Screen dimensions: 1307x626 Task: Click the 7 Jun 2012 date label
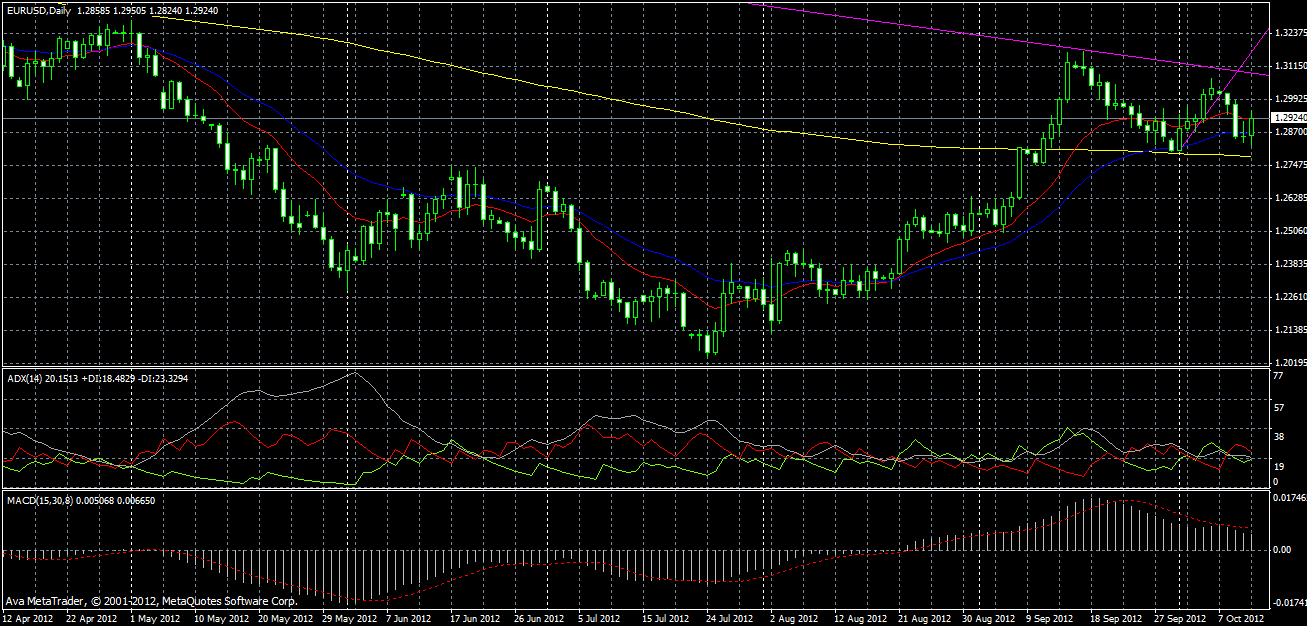click(x=409, y=618)
